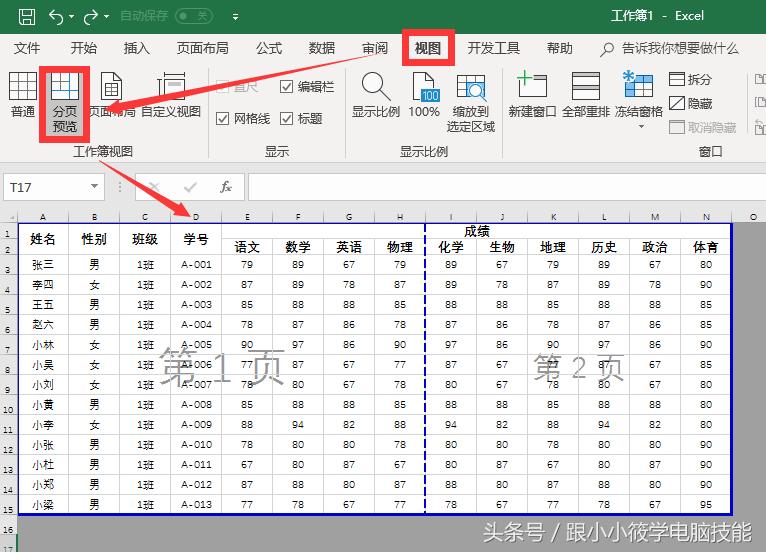Click the 体育 column heading cell

(x=705, y=247)
